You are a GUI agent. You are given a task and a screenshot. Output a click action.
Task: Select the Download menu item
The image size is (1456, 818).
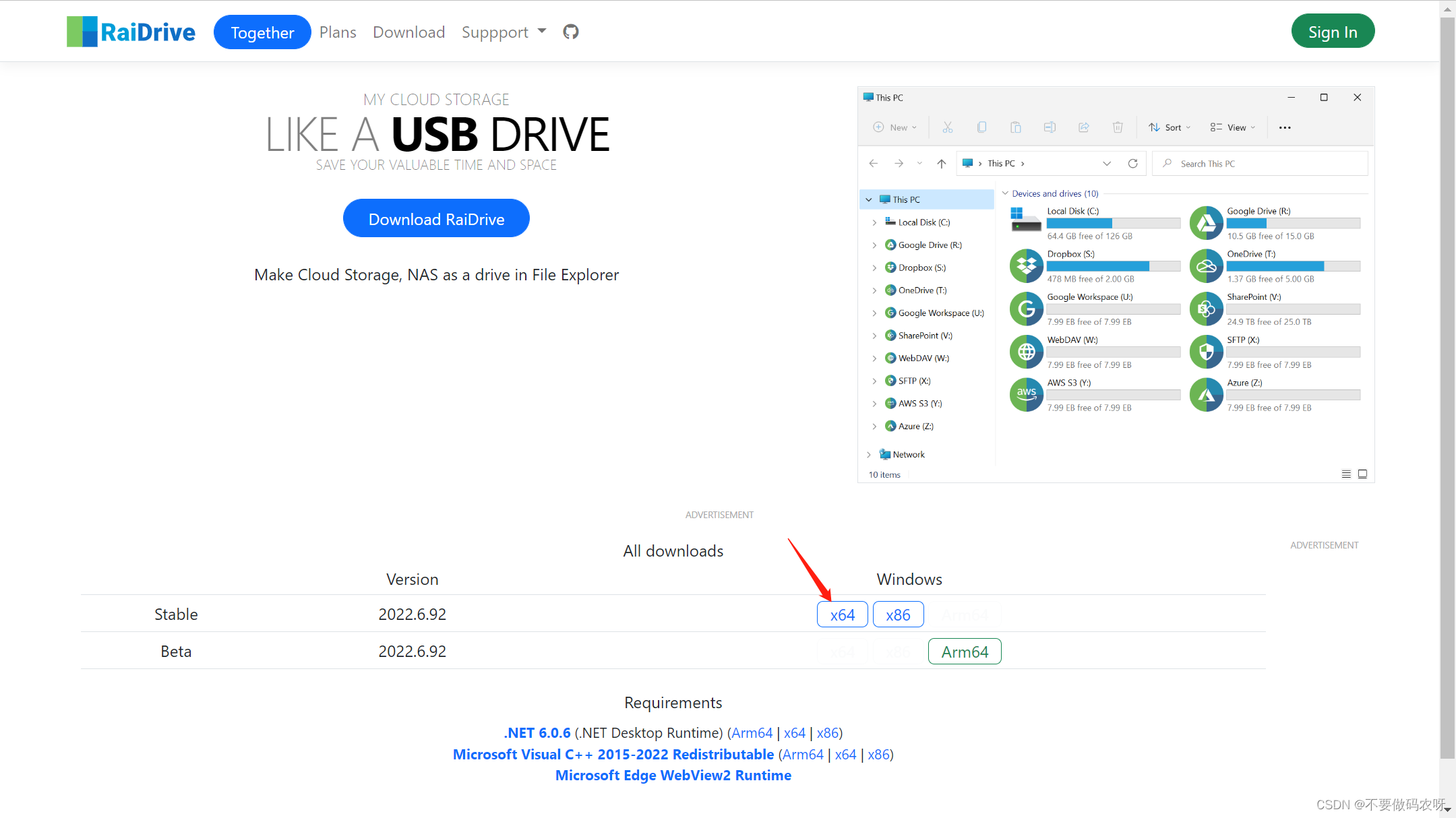tap(408, 32)
